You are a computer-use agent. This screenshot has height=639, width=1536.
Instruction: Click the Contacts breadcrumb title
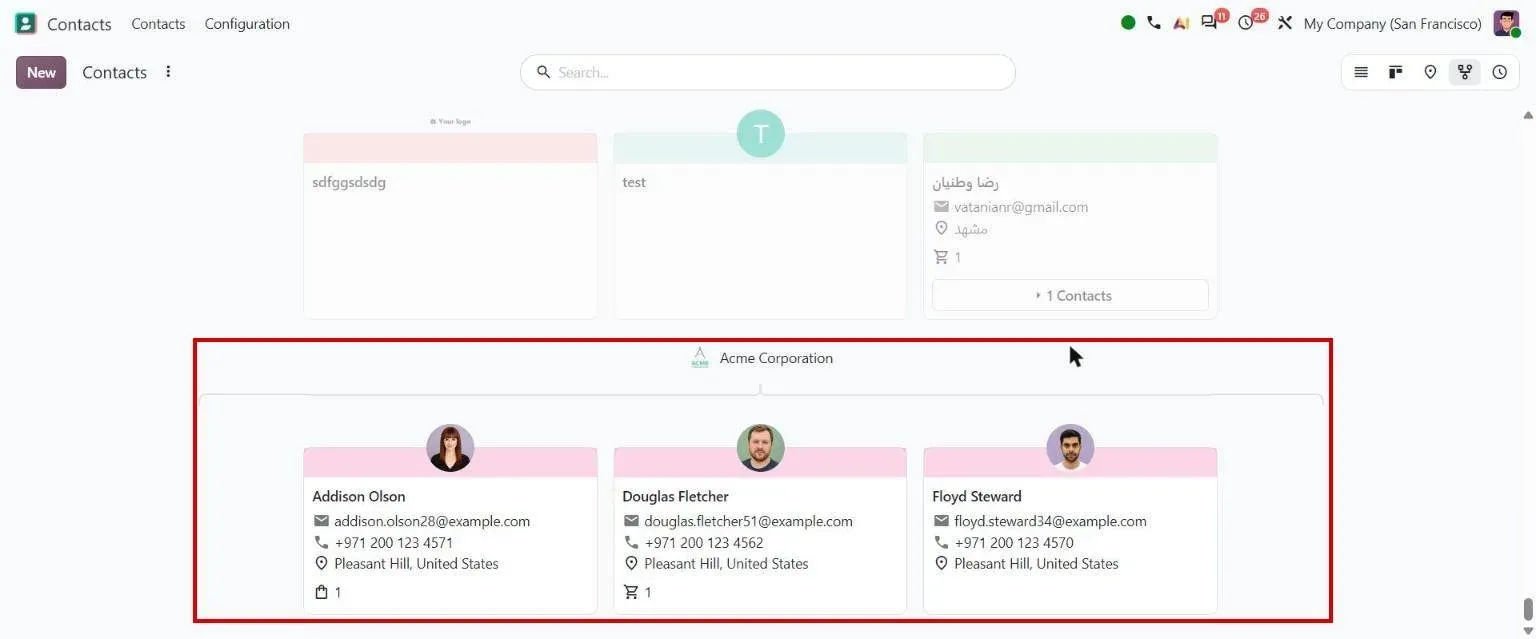coord(114,72)
